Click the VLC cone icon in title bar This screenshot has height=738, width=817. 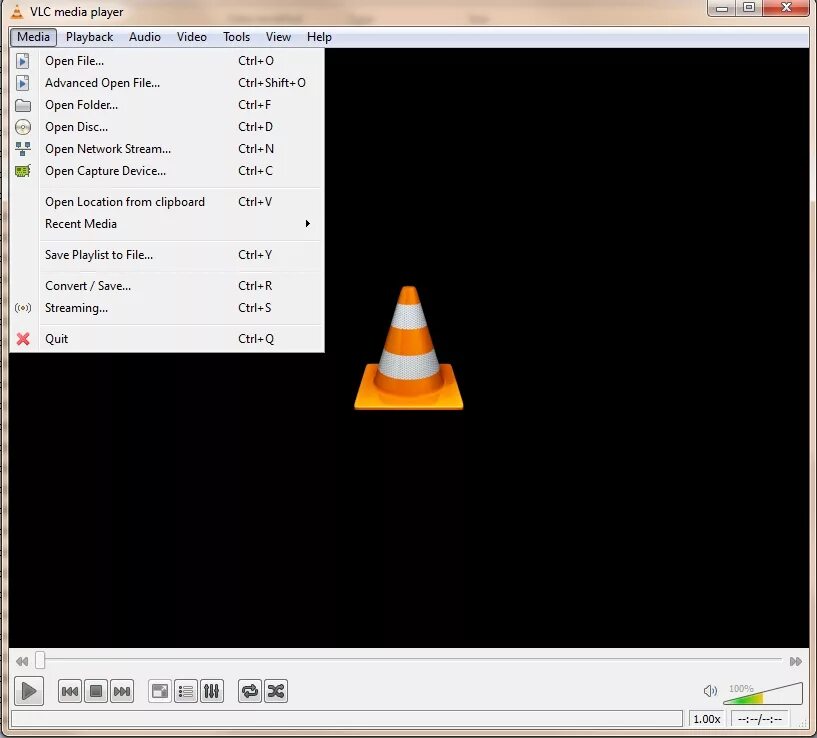pos(17,11)
